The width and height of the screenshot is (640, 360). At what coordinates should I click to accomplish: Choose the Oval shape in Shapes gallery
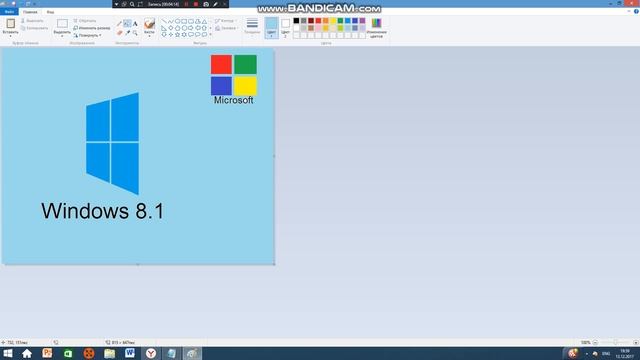point(178,21)
